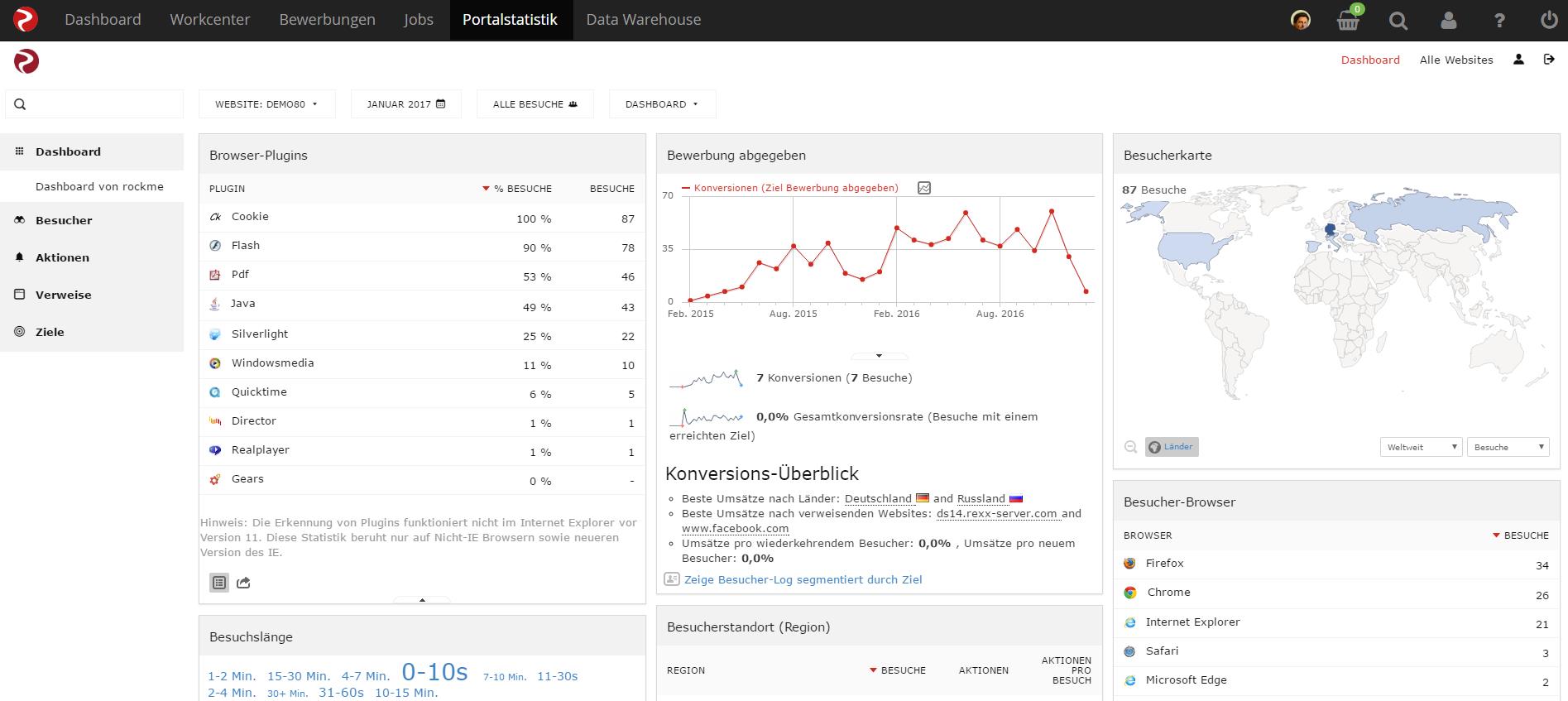Click the BESUCHE sort header in Besucher-Browser
The height and width of the screenshot is (701, 1568).
click(x=1521, y=535)
